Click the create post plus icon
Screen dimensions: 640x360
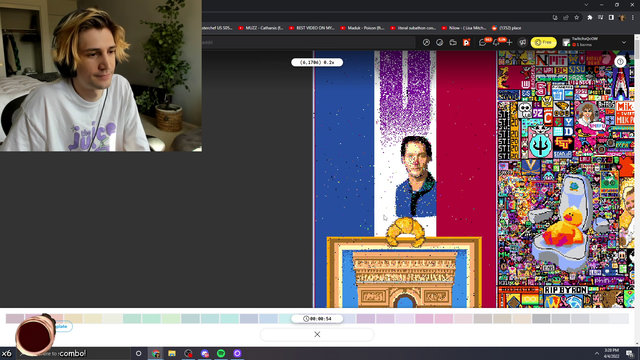509,42
